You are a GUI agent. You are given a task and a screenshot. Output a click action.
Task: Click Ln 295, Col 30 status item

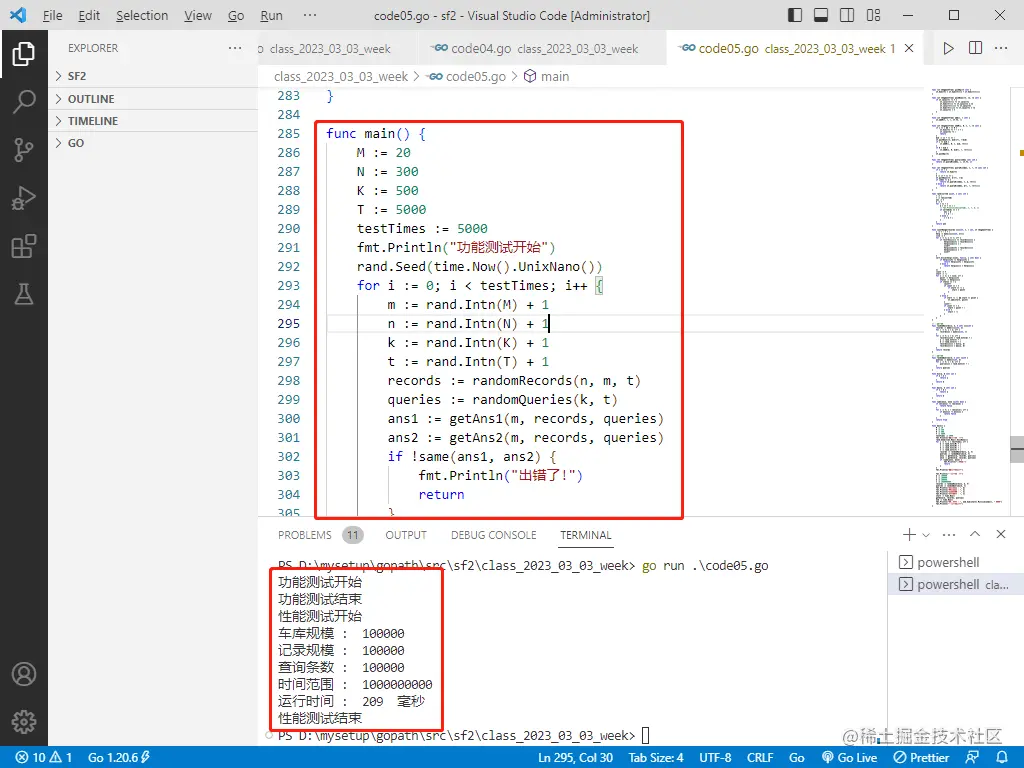575,758
